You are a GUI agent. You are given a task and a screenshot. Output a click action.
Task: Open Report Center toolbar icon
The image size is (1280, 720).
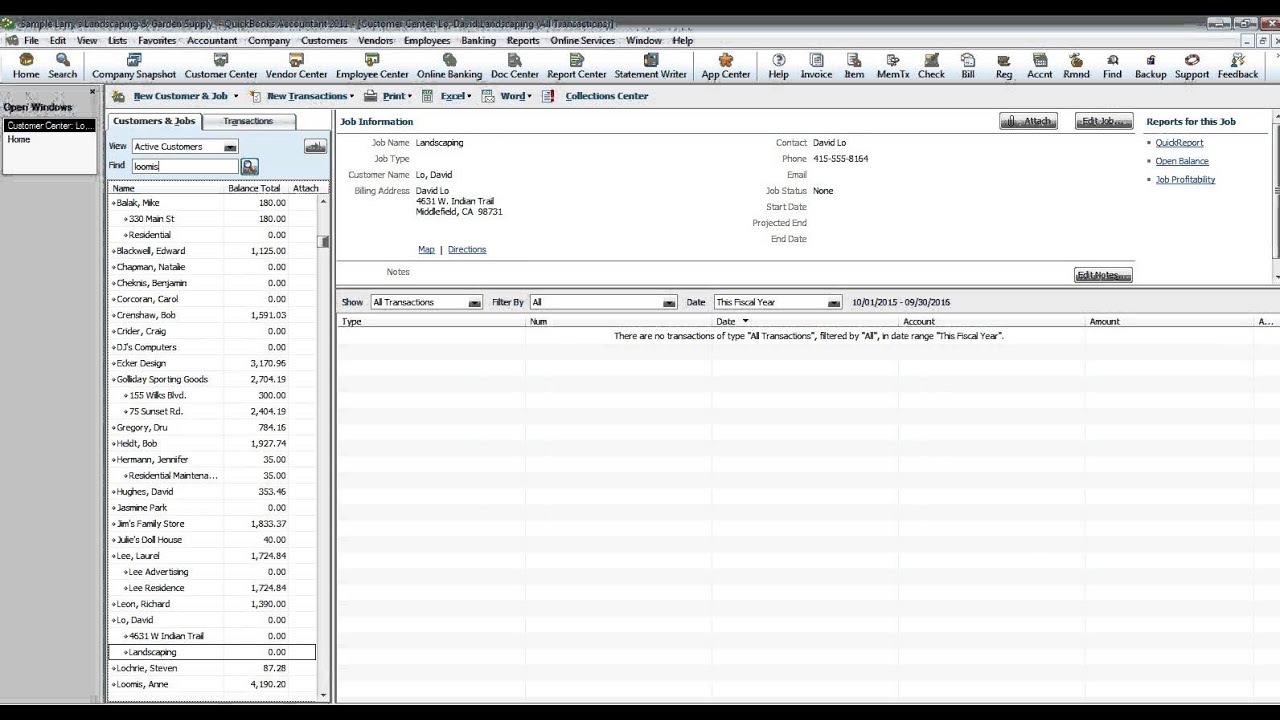point(576,66)
